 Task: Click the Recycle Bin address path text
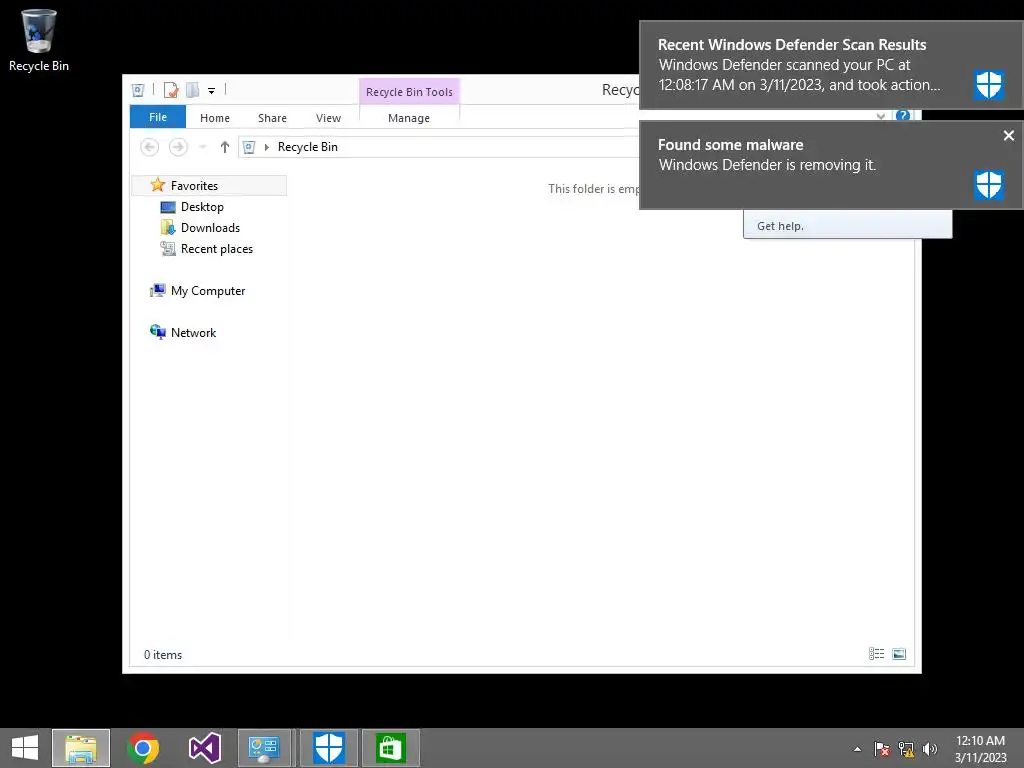coord(308,147)
